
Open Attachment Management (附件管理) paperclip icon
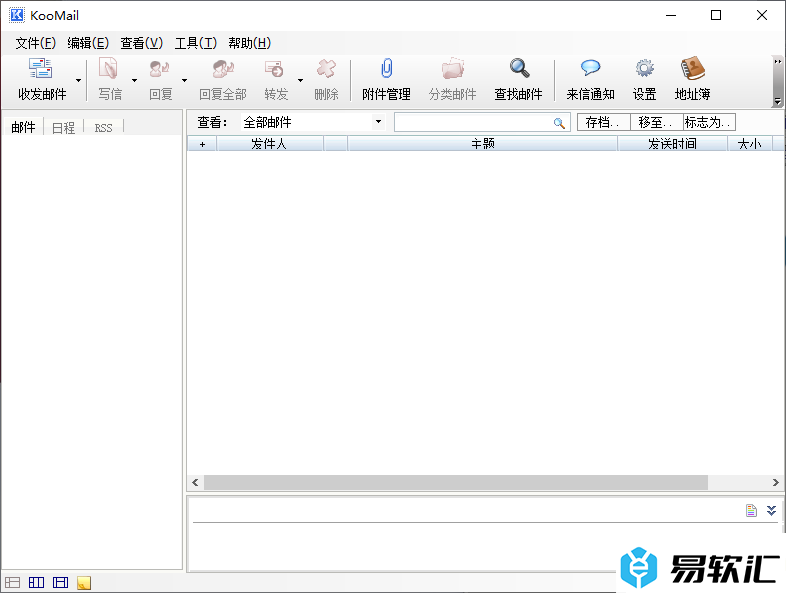(x=386, y=68)
